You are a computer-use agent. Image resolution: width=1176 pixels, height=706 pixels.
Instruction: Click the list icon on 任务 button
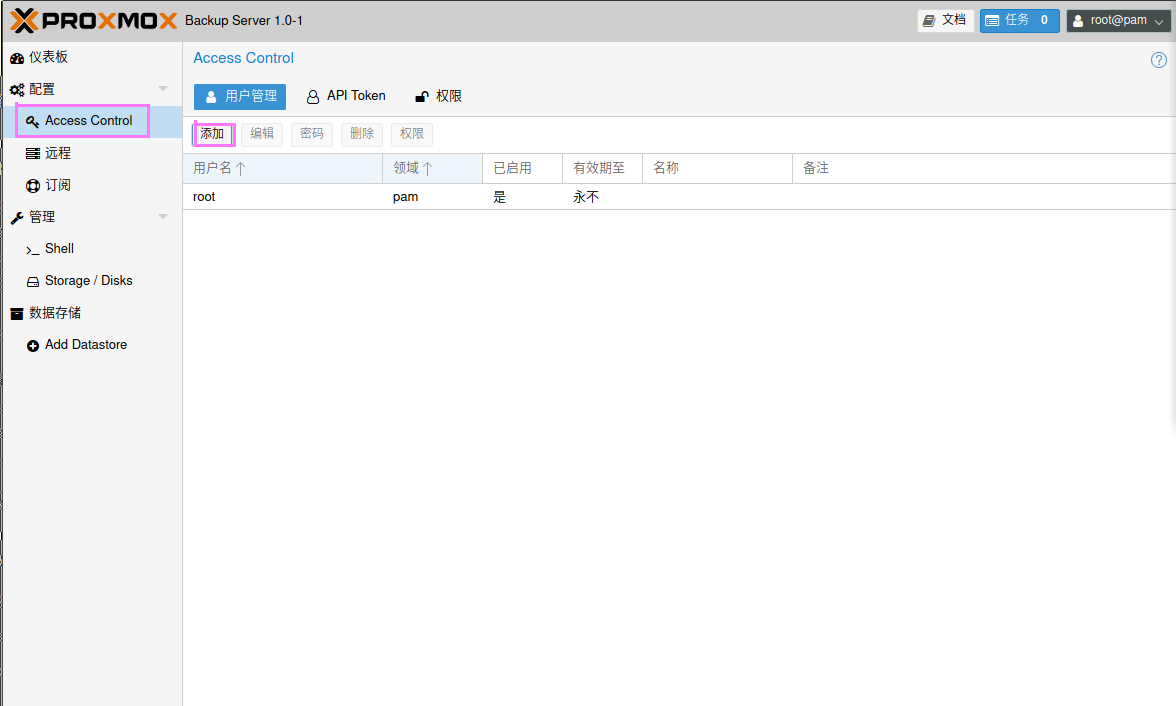992,21
